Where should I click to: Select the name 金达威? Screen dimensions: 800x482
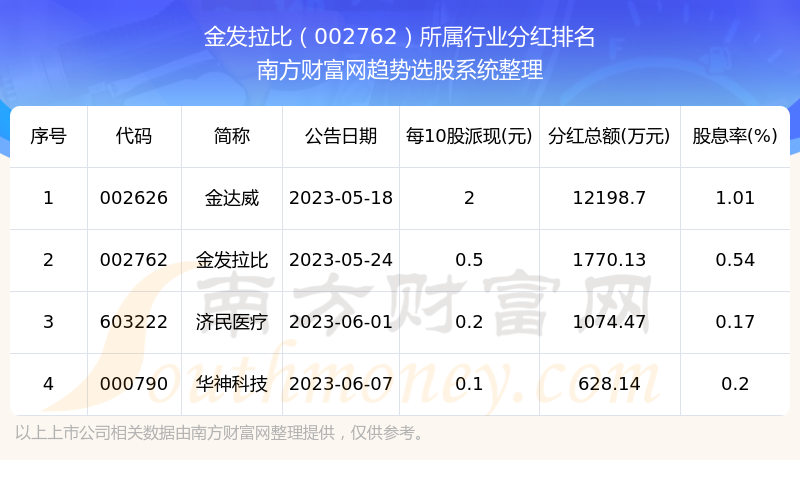pos(232,198)
